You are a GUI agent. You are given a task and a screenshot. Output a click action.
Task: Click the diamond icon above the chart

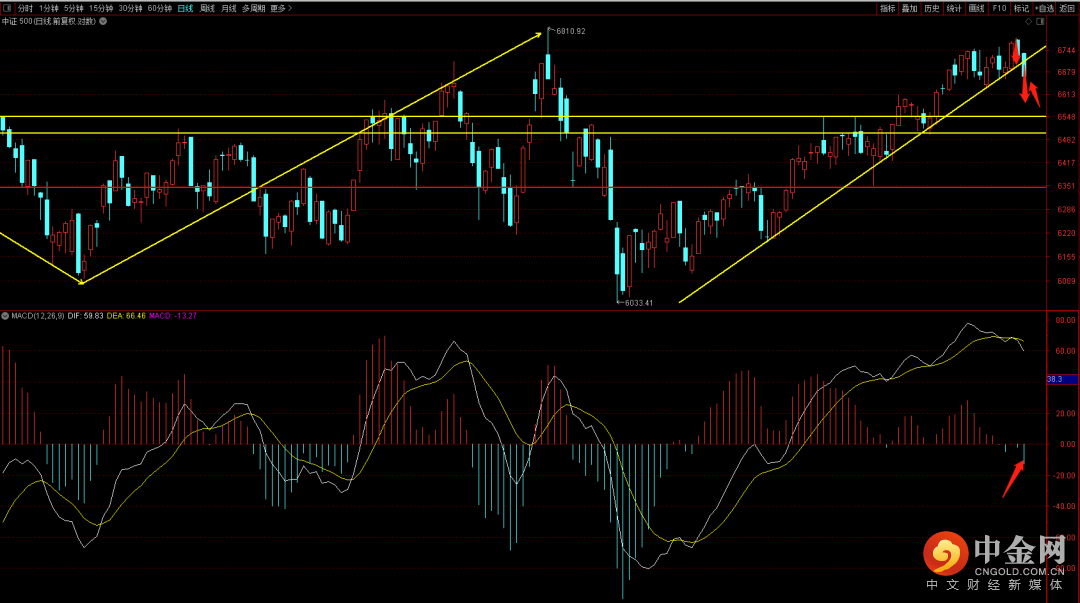tap(1028, 21)
